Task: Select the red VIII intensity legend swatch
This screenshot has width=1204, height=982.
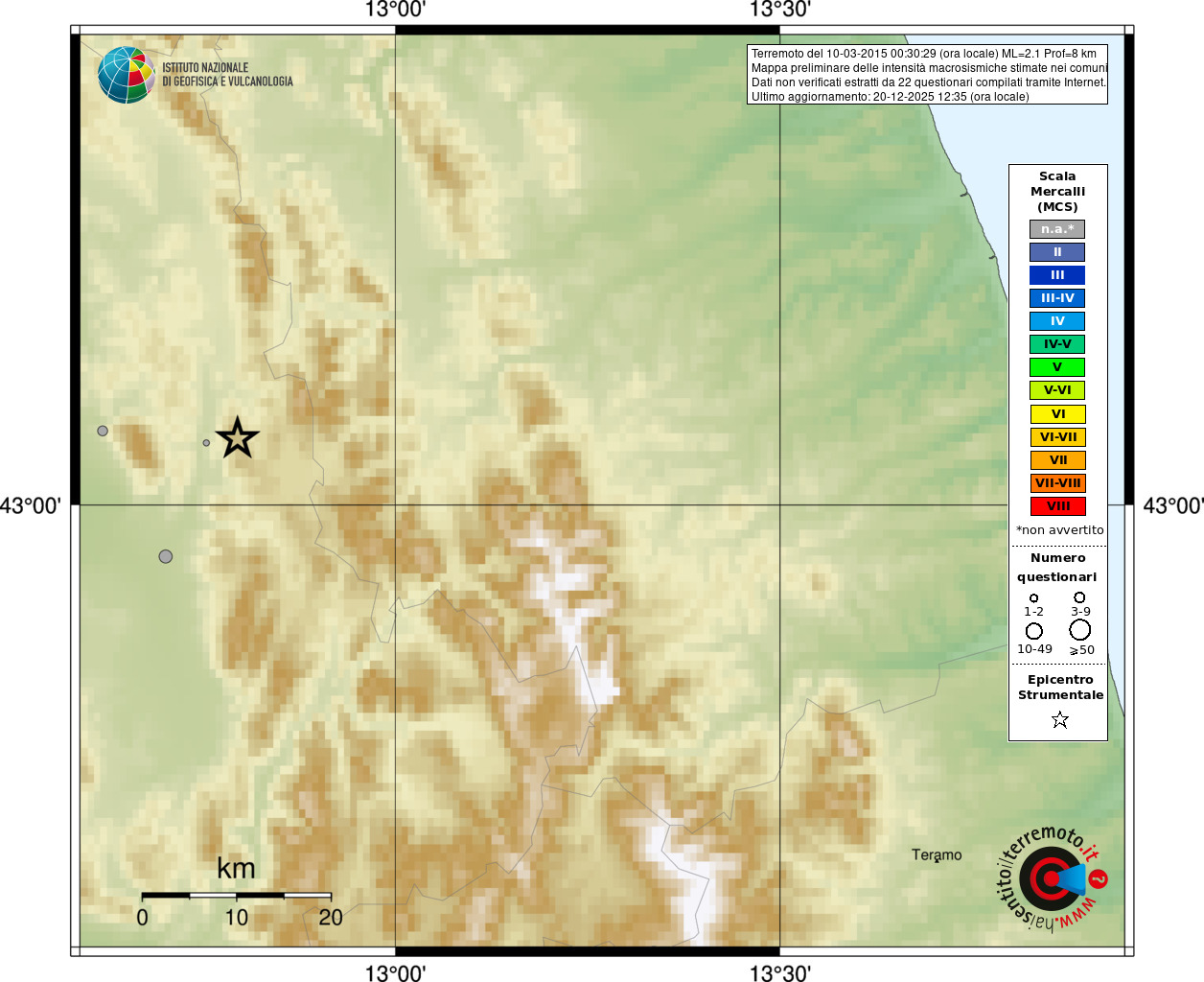Action: [x=1057, y=506]
